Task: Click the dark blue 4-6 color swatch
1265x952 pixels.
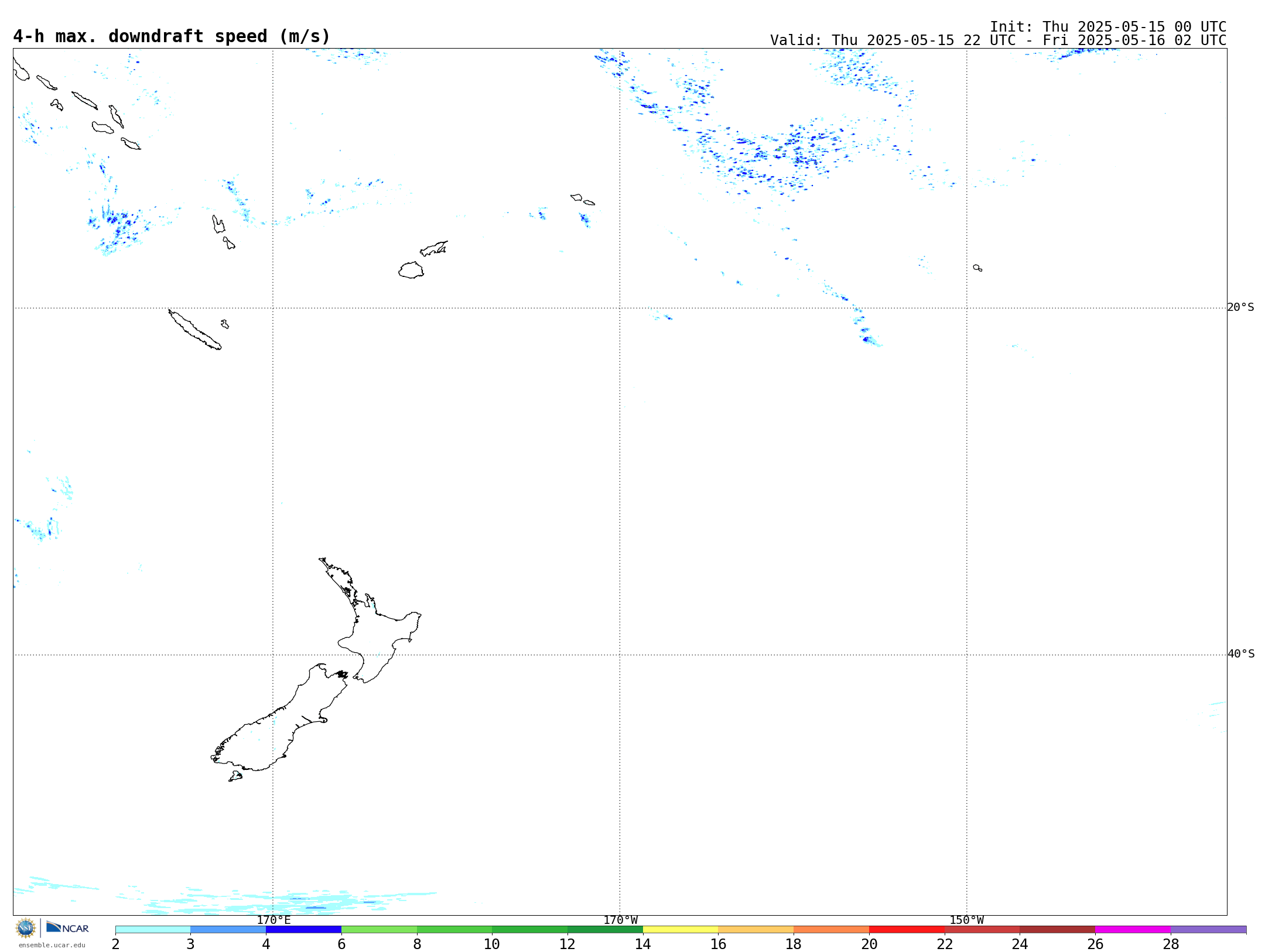Action: click(x=303, y=929)
